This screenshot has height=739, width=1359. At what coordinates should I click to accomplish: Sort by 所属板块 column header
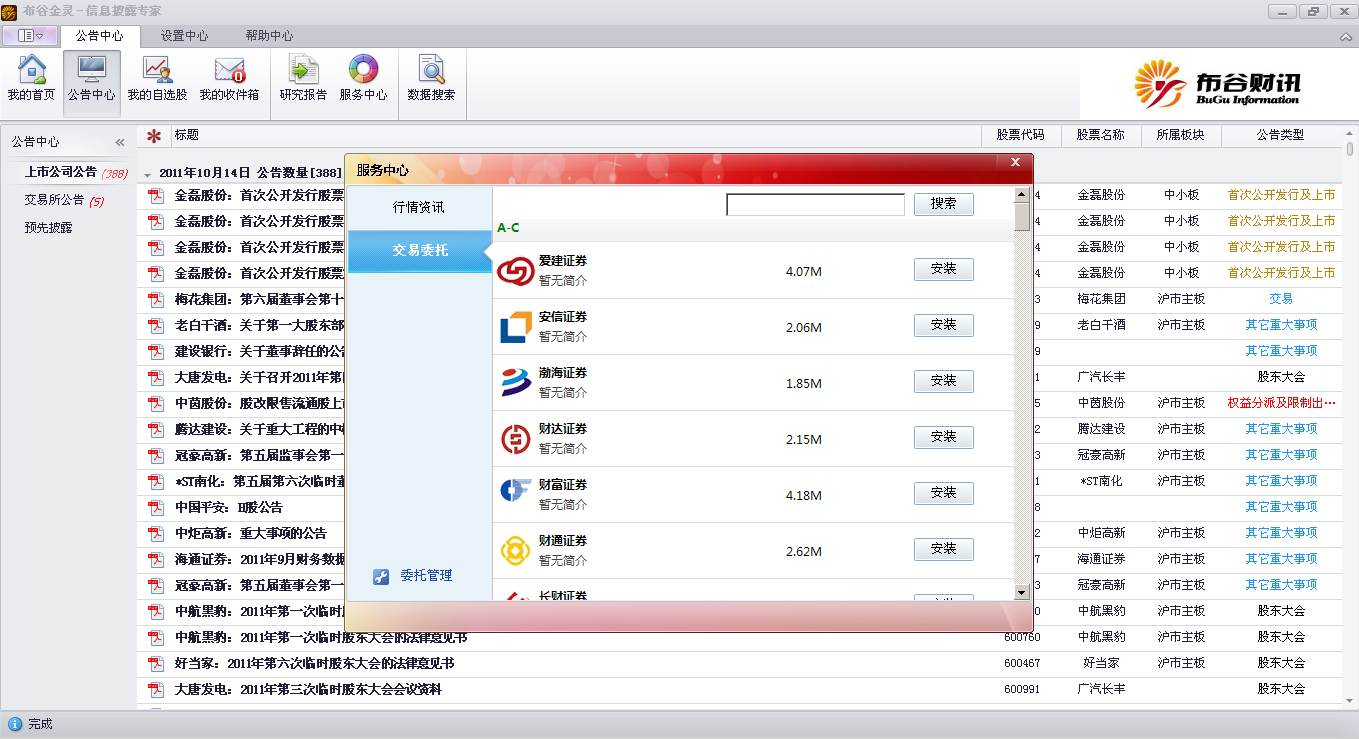tap(1180, 135)
